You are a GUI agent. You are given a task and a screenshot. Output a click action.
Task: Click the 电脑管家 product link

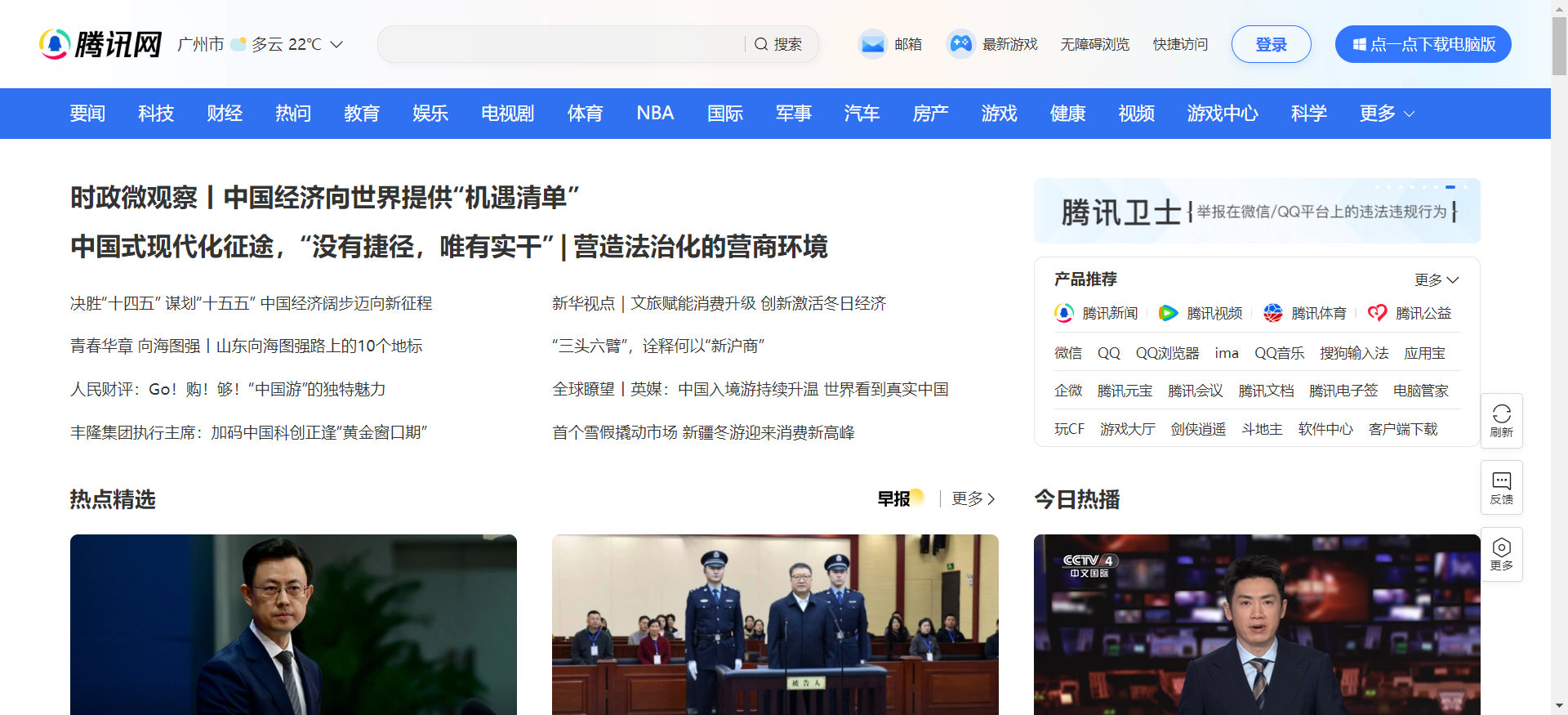(x=1421, y=391)
